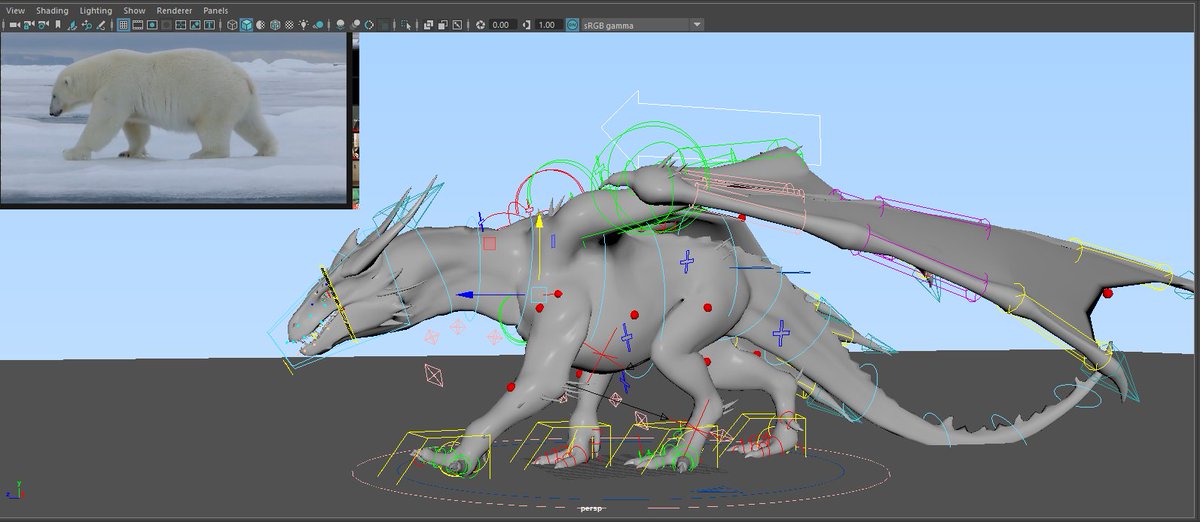The height and width of the screenshot is (522, 1200).
Task: Click X-Ray Active Components icon
Action: [443, 24]
